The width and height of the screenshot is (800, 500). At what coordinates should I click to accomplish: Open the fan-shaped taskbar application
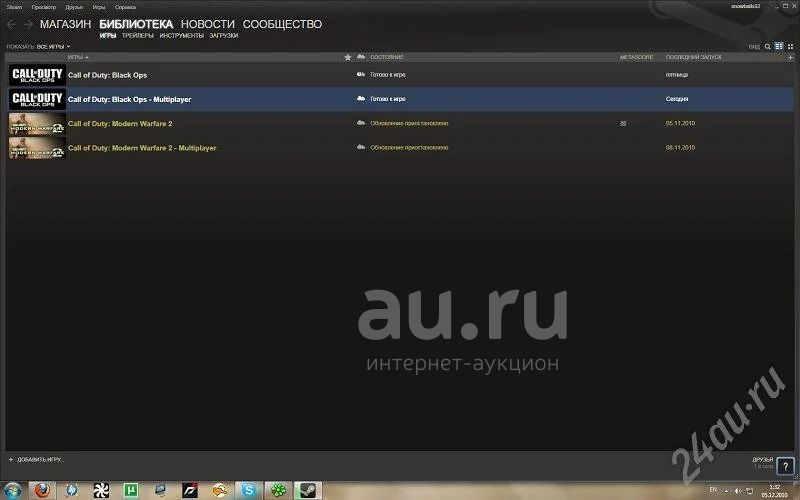[x=101, y=490]
